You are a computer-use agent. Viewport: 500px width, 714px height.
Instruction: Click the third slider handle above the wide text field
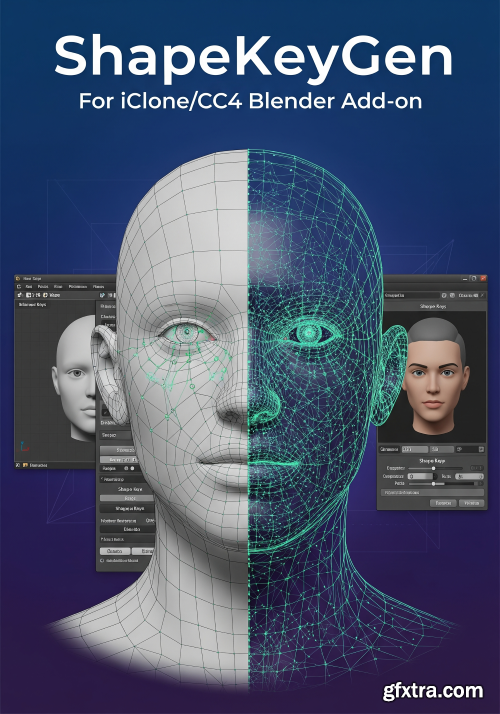pyautogui.click(x=434, y=484)
